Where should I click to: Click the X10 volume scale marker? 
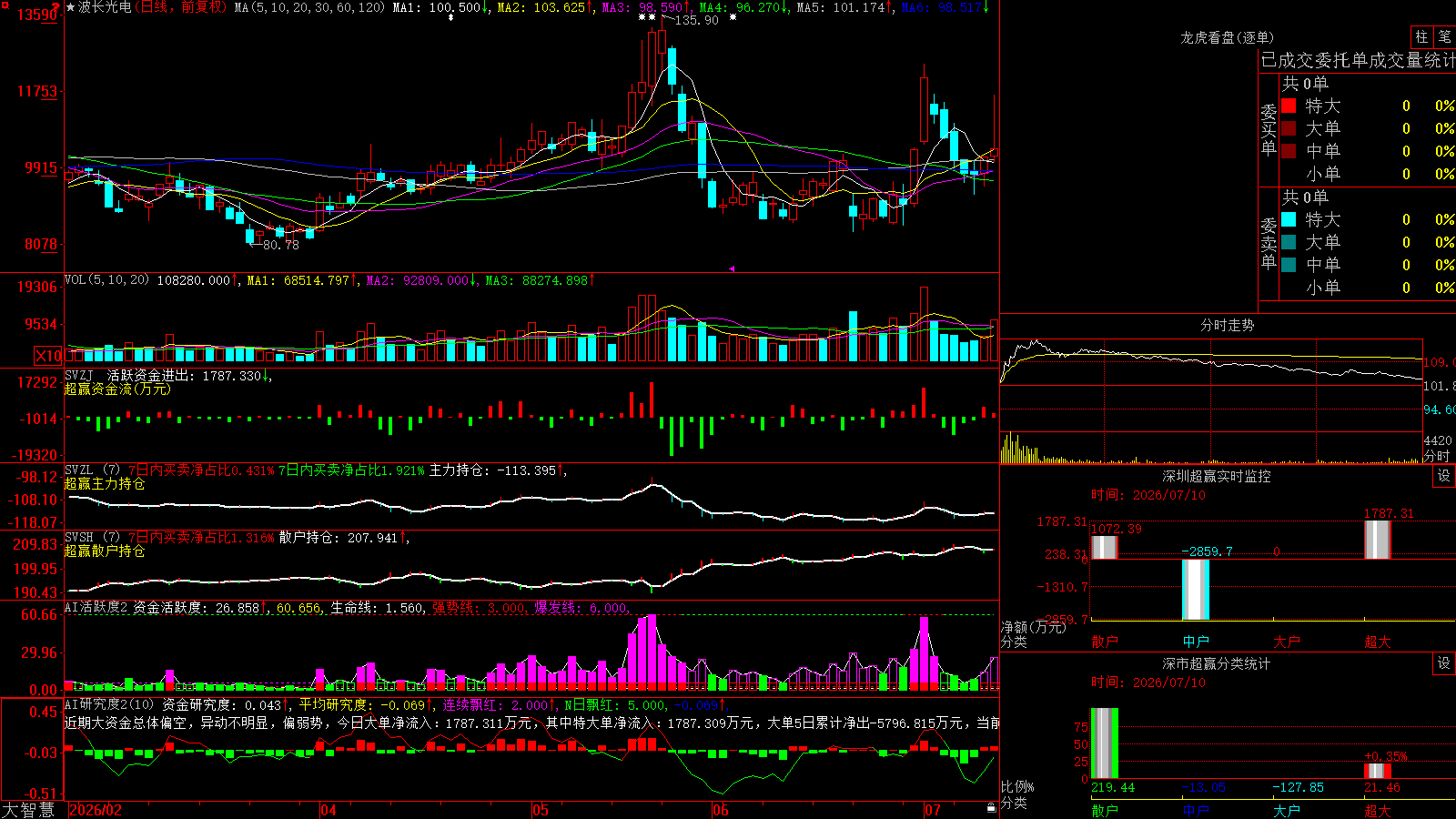pyautogui.click(x=48, y=356)
